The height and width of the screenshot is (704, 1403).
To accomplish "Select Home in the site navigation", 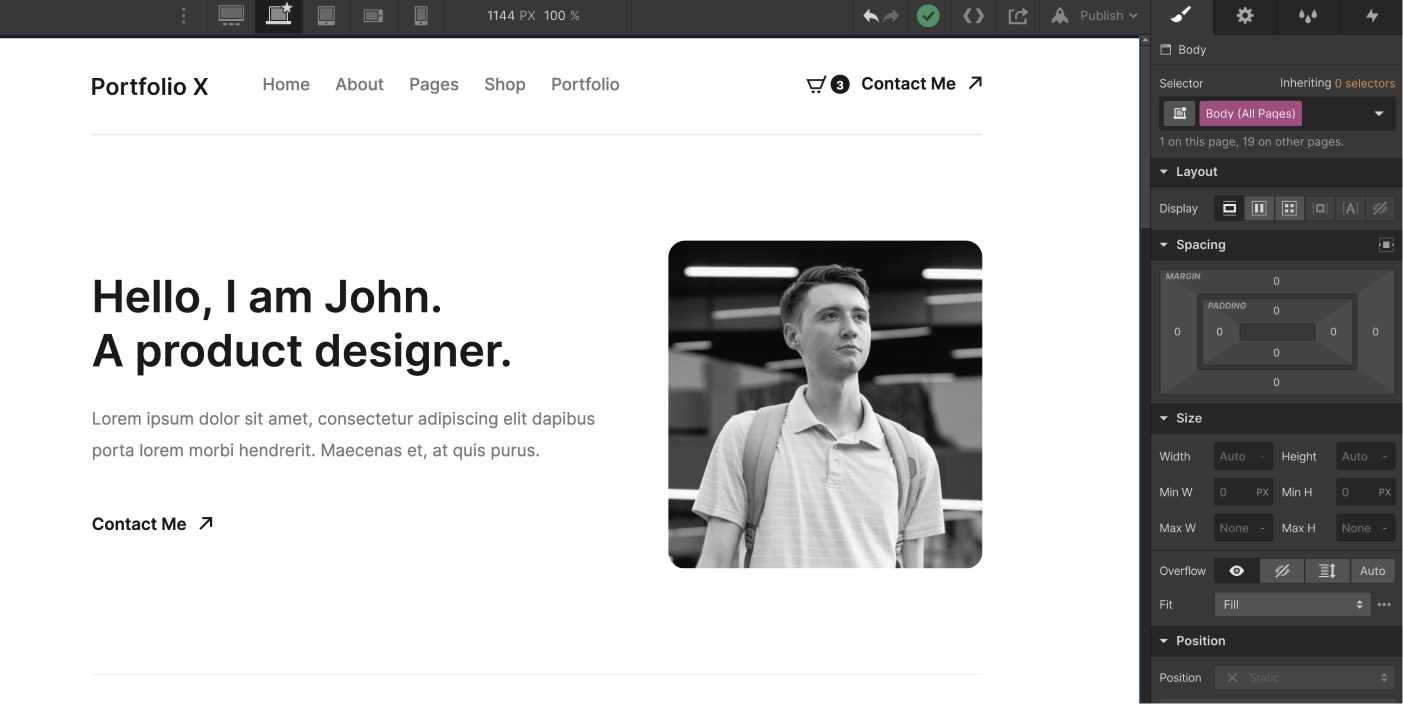I will pos(286,84).
